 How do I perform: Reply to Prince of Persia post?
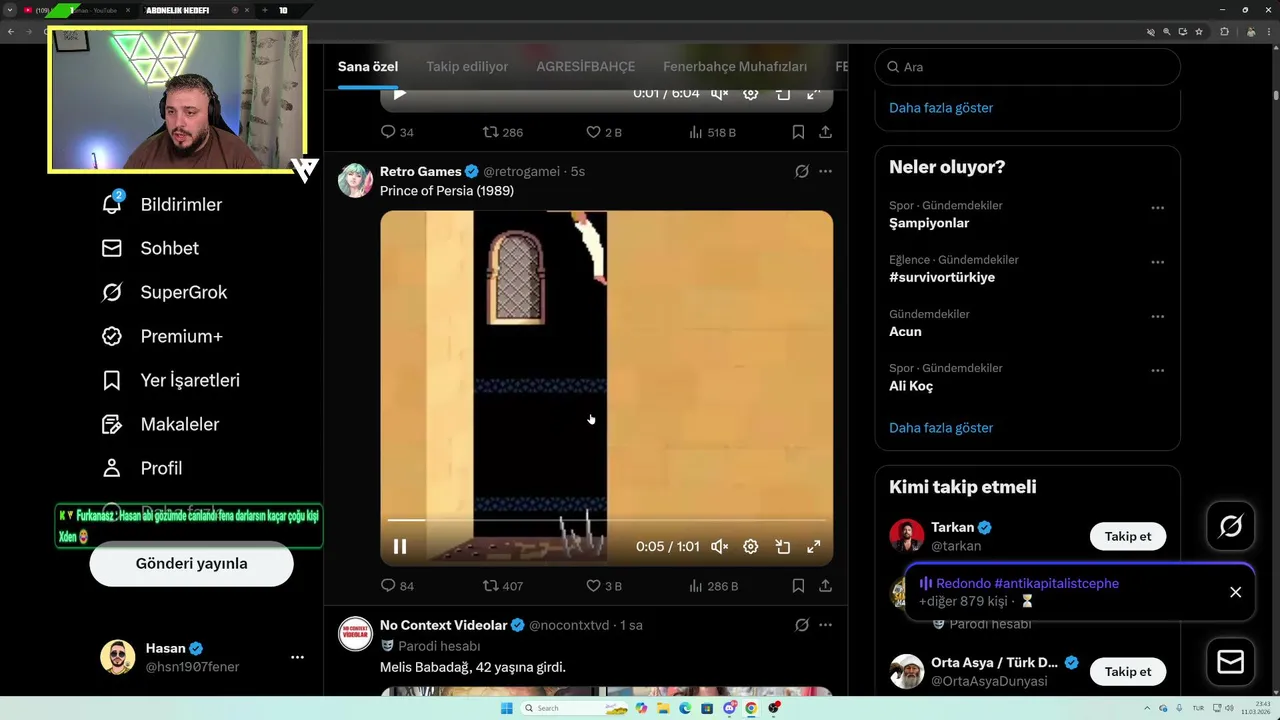click(389, 586)
